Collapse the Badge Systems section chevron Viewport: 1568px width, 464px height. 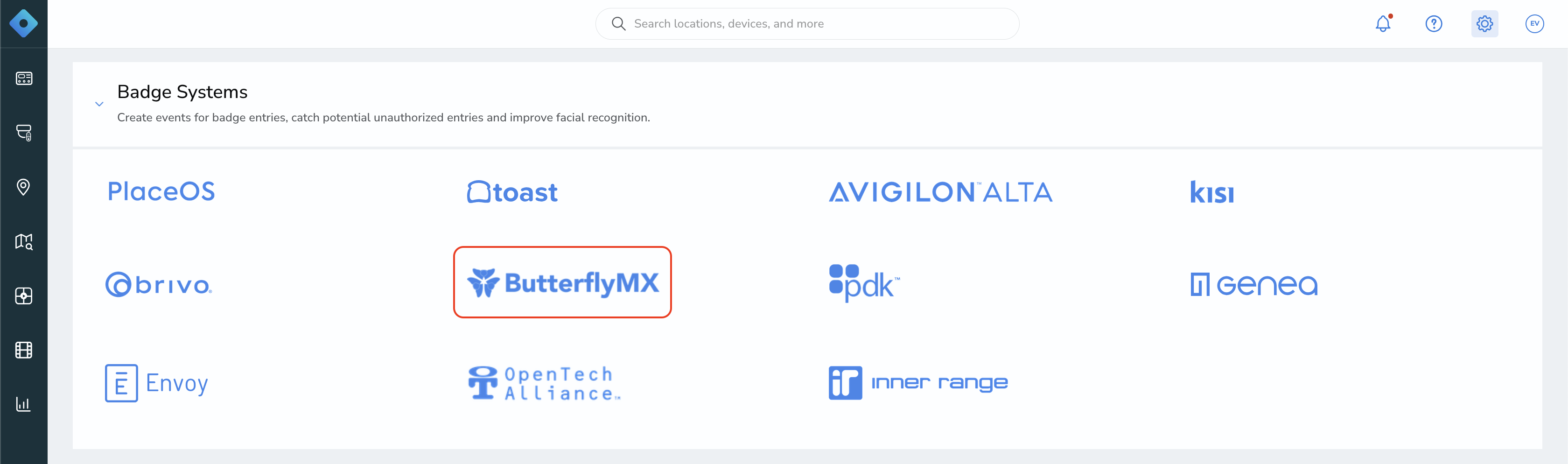pyautogui.click(x=99, y=104)
